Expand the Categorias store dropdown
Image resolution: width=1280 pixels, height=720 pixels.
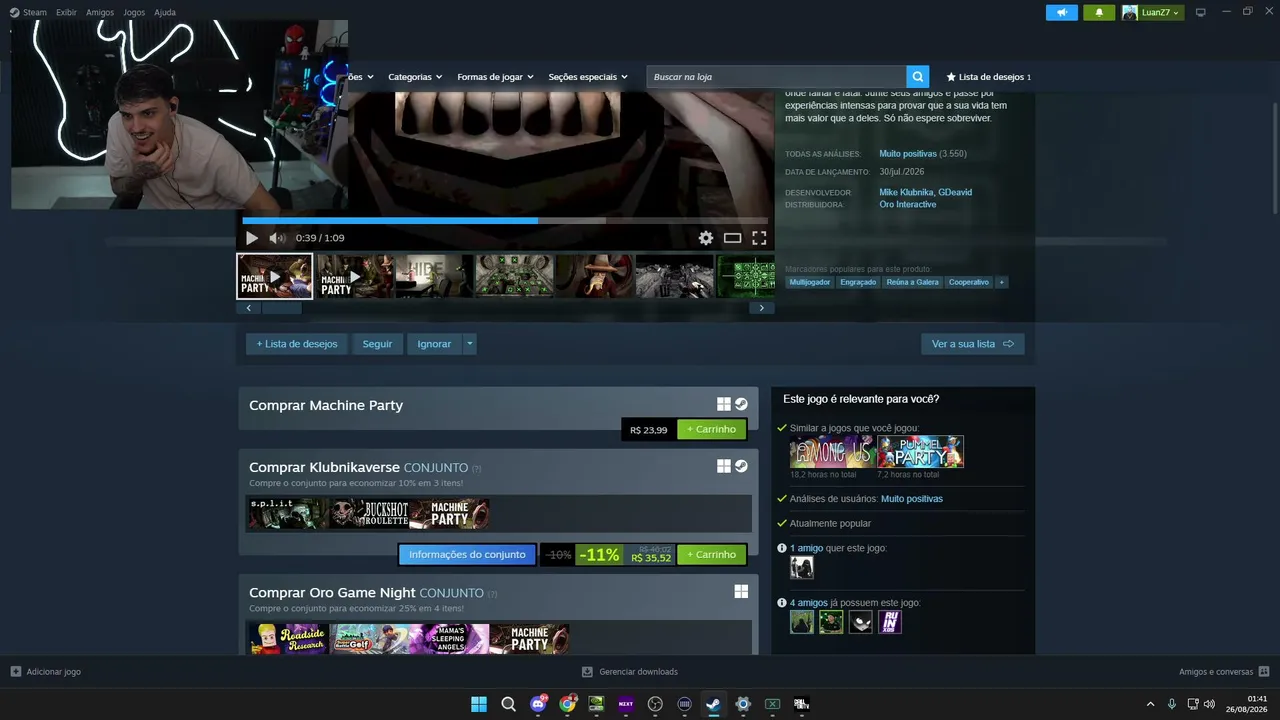(415, 77)
